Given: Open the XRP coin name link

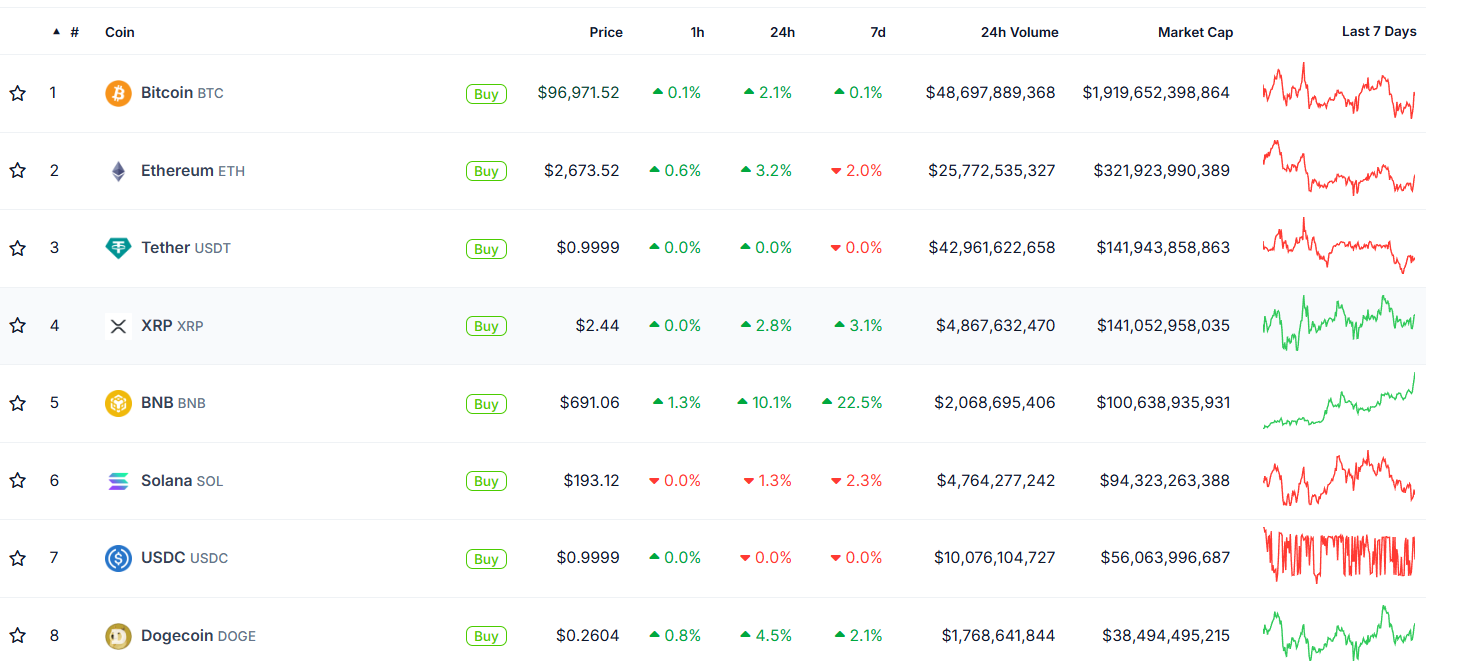Looking at the screenshot, I should (172, 326).
